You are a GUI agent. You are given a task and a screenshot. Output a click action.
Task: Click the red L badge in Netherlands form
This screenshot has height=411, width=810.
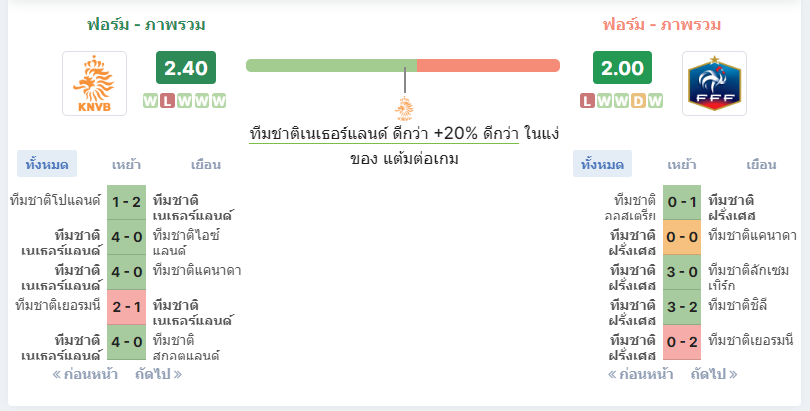coord(167,101)
